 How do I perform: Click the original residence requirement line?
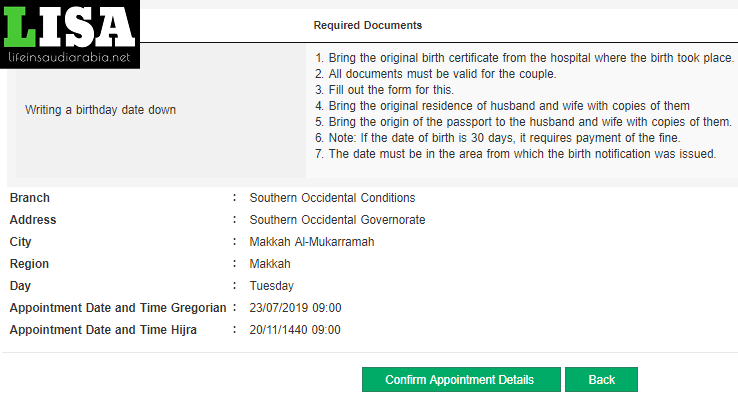pos(502,106)
